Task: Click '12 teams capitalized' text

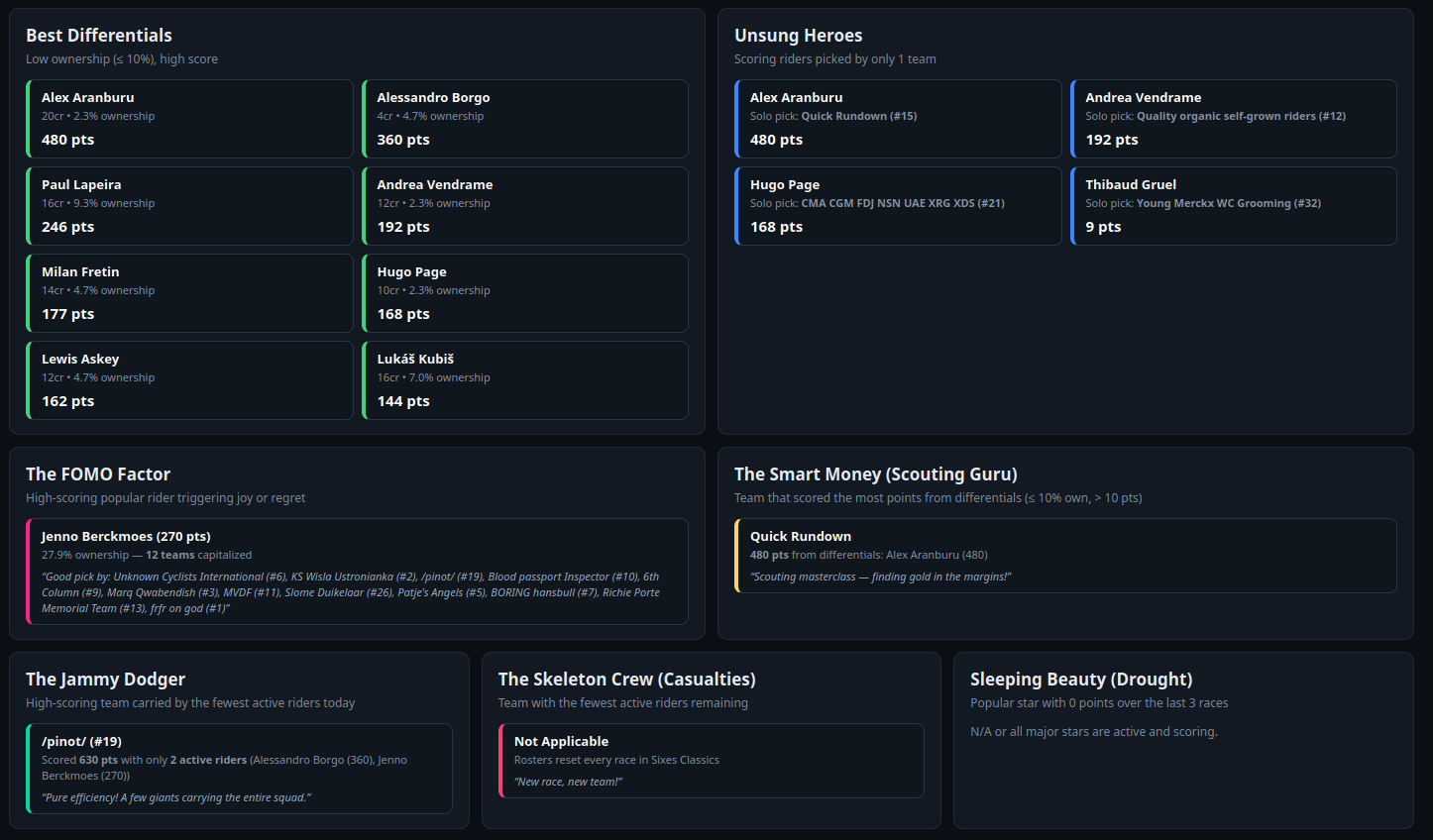Action: click(x=198, y=555)
